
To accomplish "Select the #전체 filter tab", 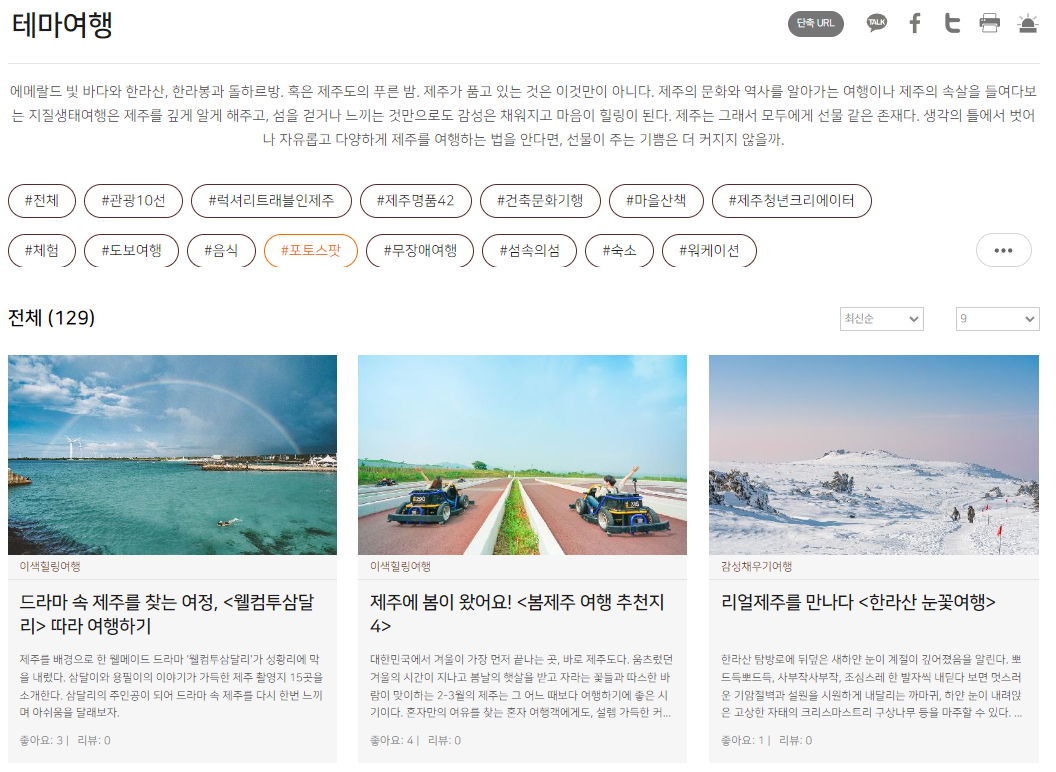I will click(40, 200).
